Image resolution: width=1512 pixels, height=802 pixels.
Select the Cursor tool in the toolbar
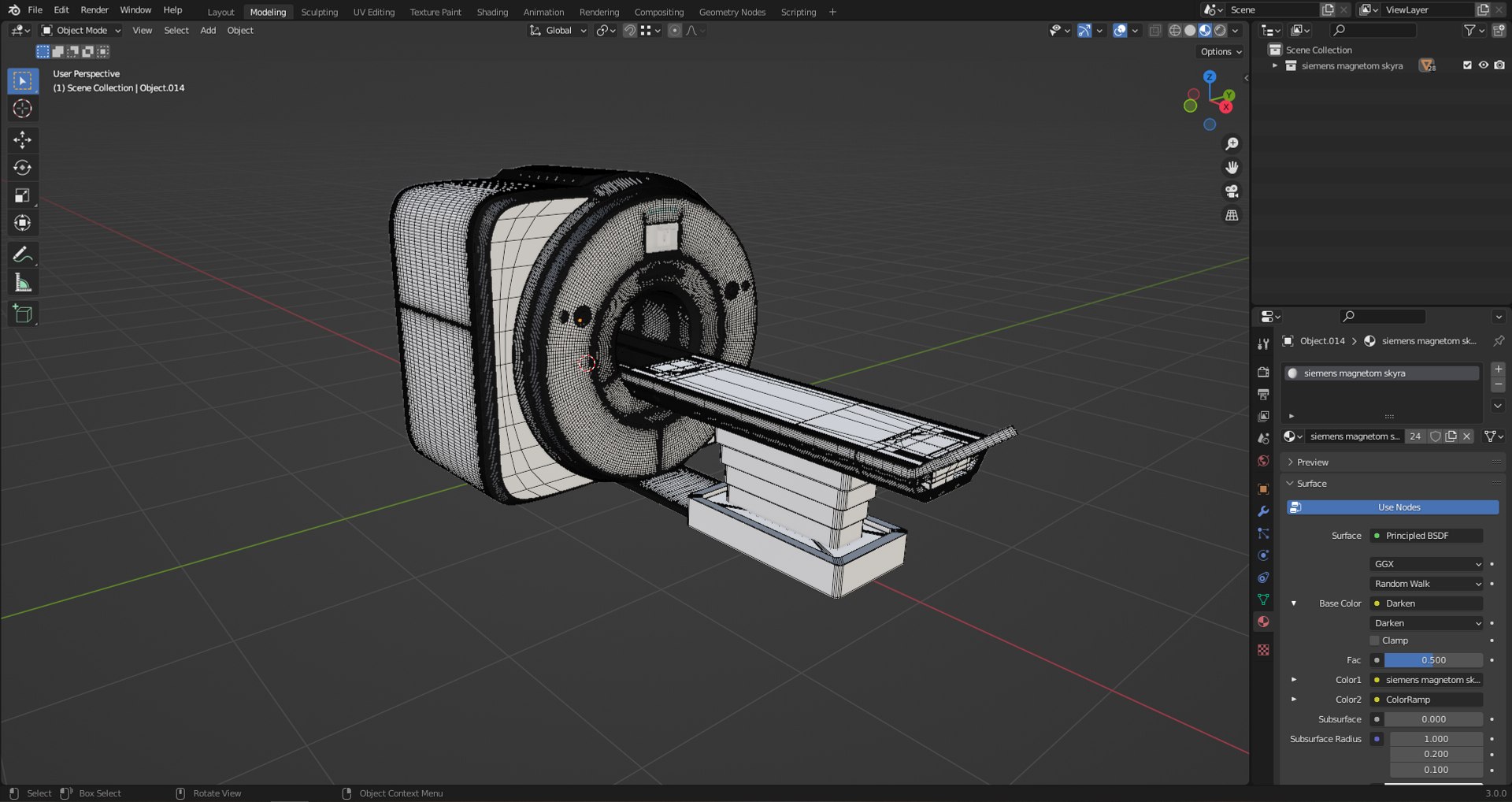22,109
